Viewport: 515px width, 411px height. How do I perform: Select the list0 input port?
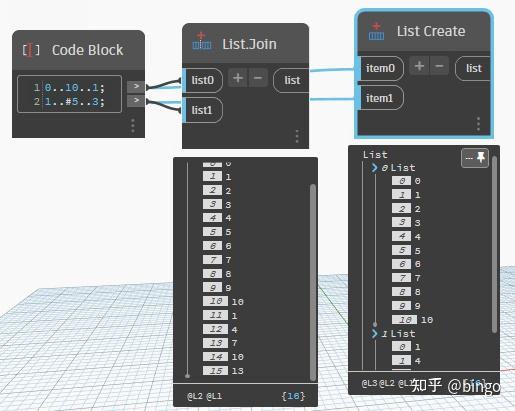(202, 80)
